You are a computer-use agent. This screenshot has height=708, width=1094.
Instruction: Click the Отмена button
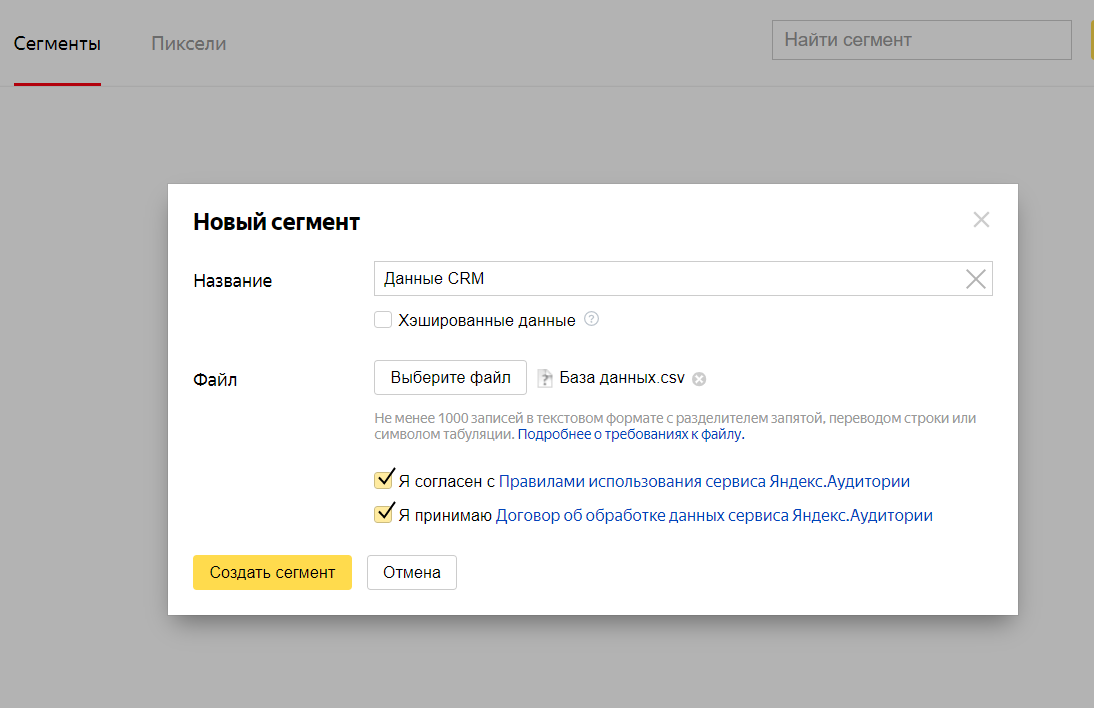[411, 573]
